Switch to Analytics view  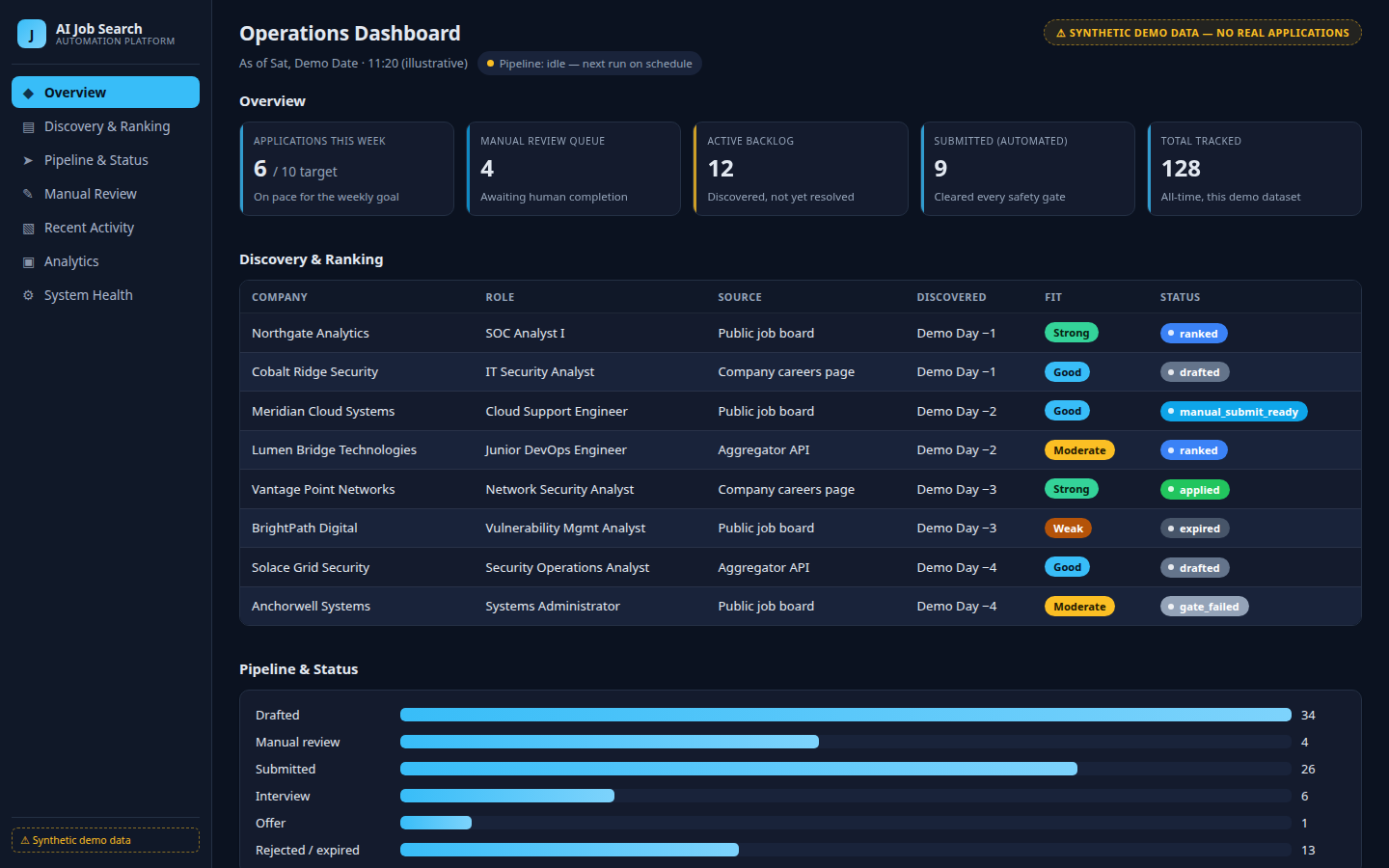105,261
